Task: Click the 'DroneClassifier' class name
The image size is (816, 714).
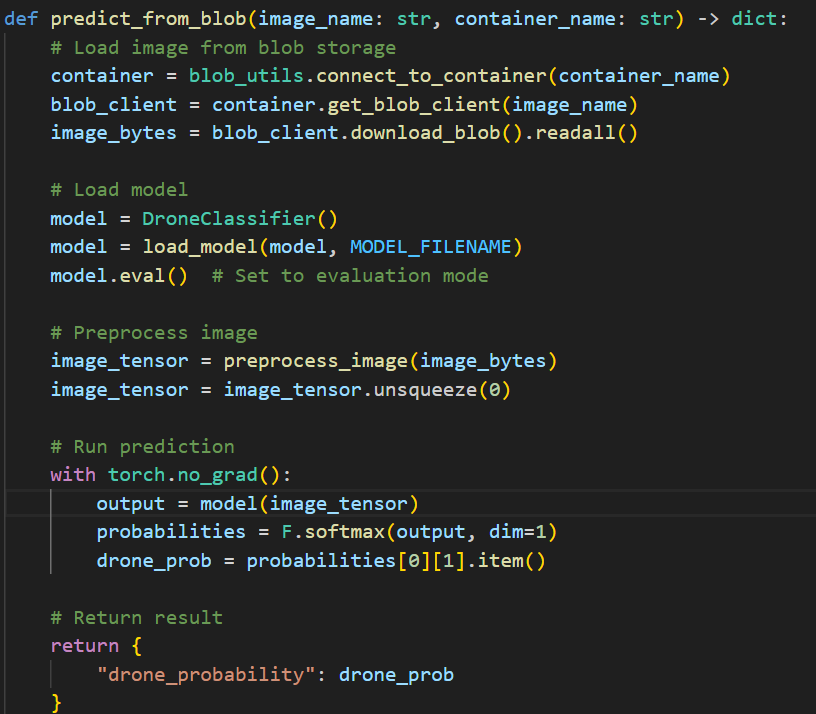Action: [229, 219]
